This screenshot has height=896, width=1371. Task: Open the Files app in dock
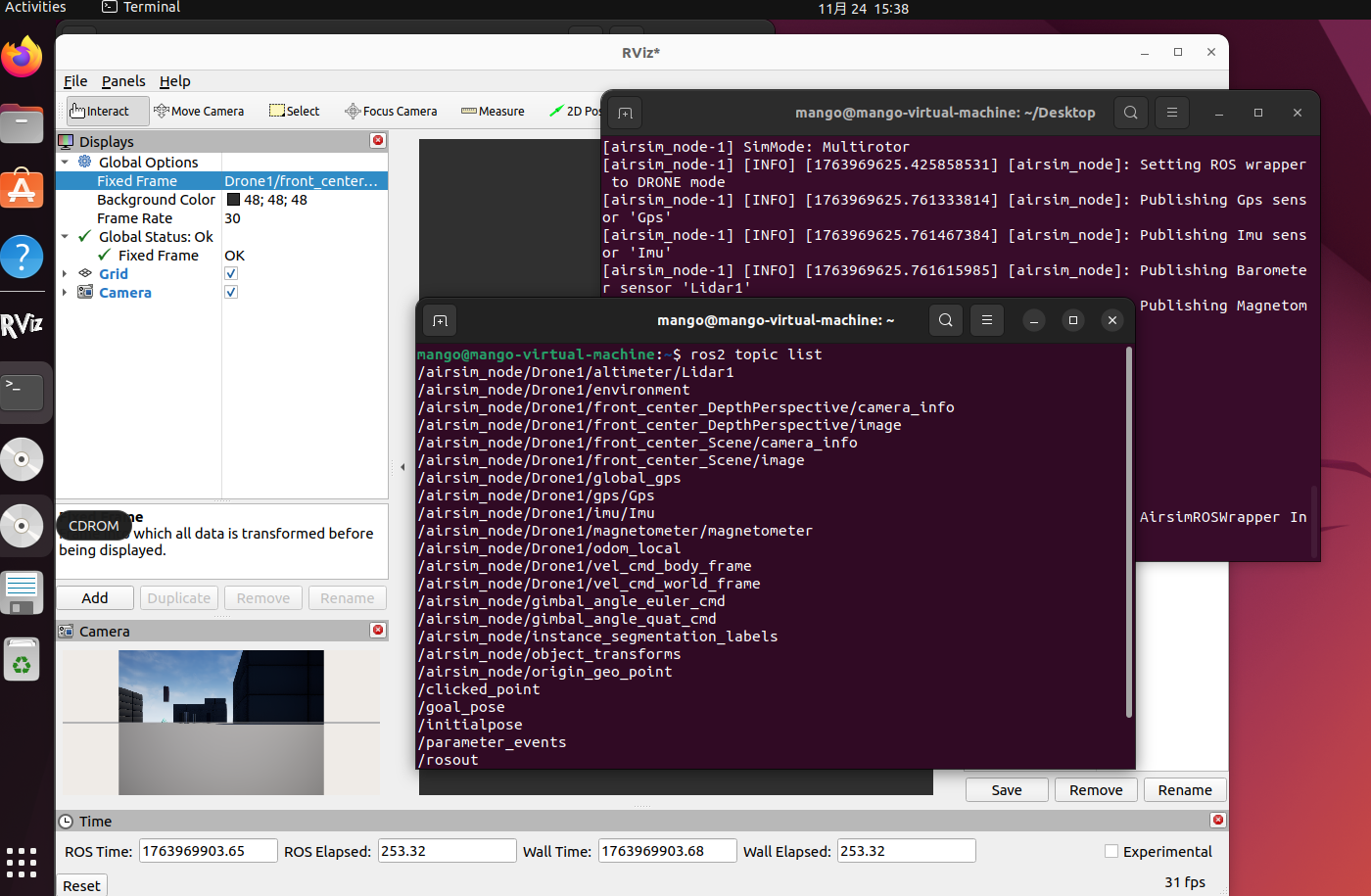pyautogui.click(x=22, y=124)
